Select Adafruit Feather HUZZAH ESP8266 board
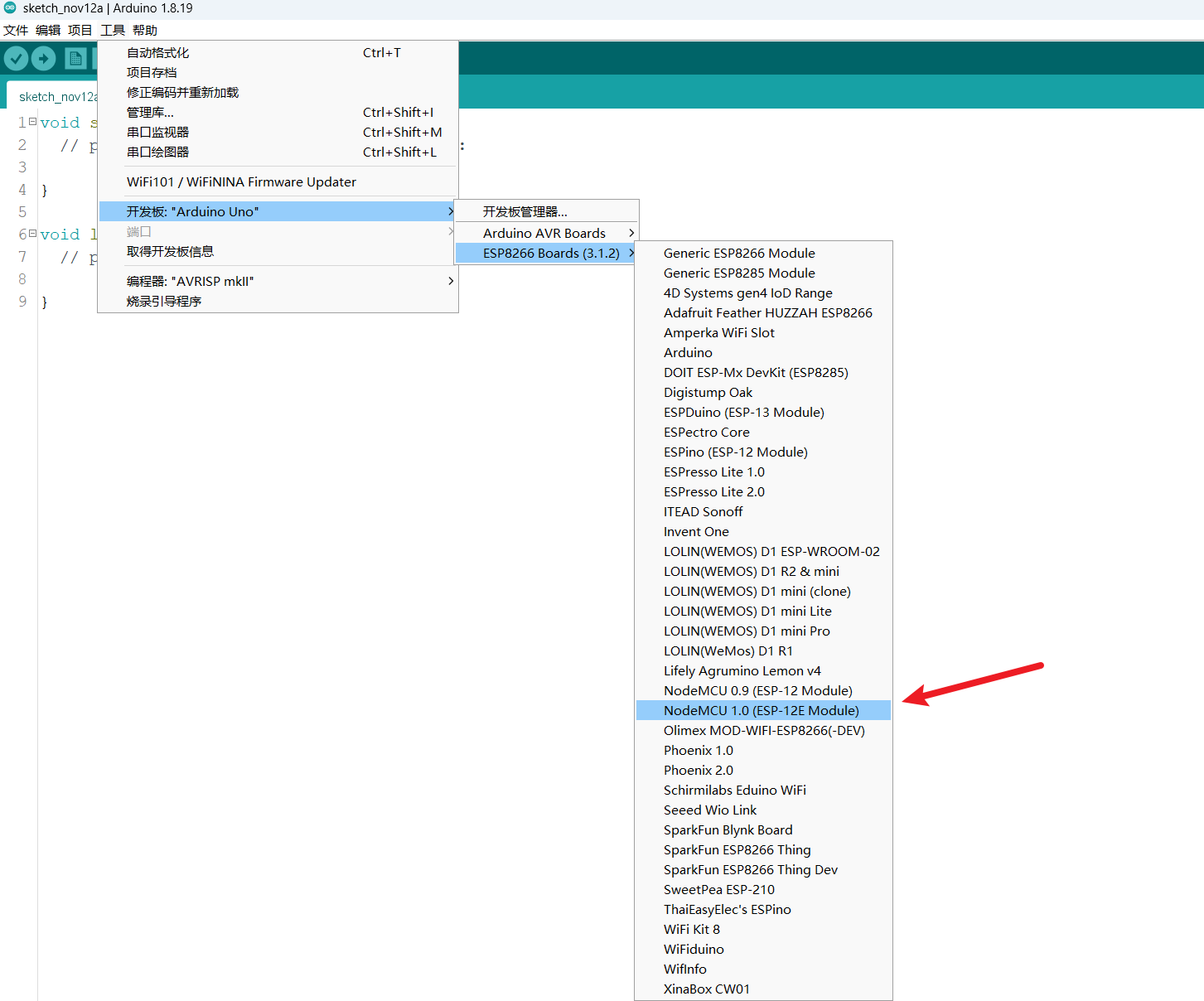 tap(763, 312)
